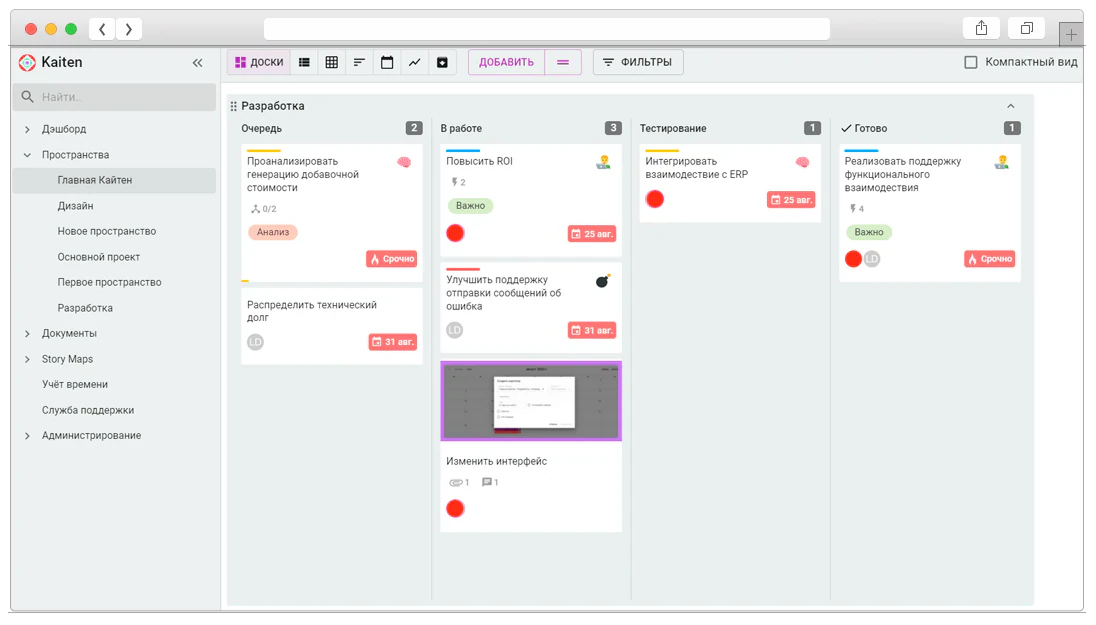Click card count badge in В работе column
Viewport: 1096px width, 625px height.
pos(613,128)
